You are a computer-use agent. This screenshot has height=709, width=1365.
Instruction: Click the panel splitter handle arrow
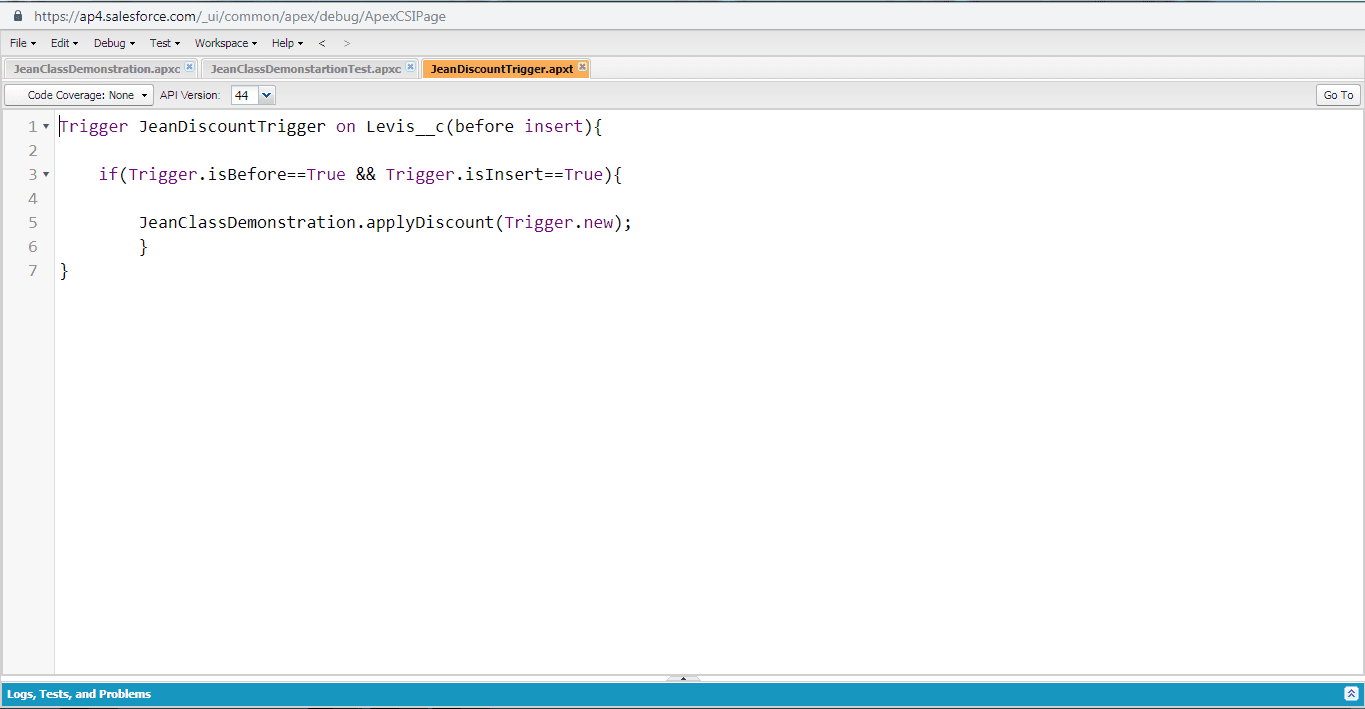pos(683,678)
